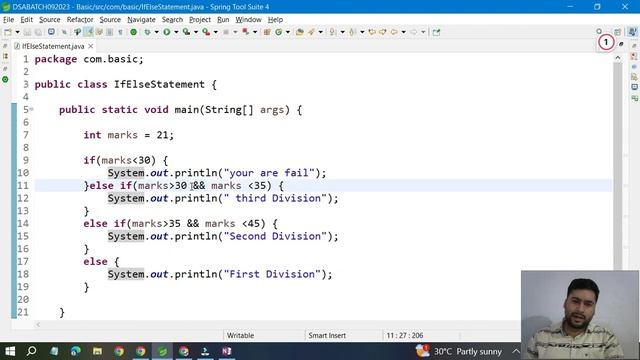Toggle Mark Occurrences highlighted button
Screen dimensions: 640x360
click(x=89, y=32)
